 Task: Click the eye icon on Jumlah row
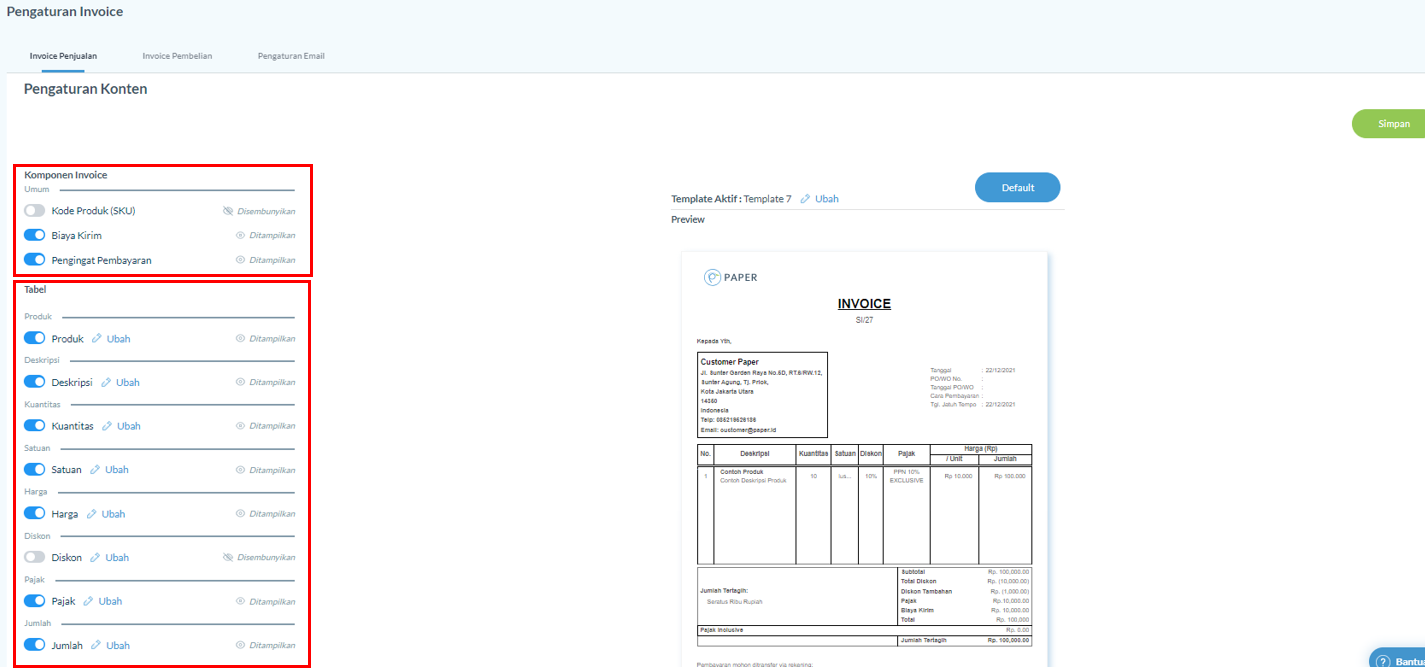pos(240,646)
